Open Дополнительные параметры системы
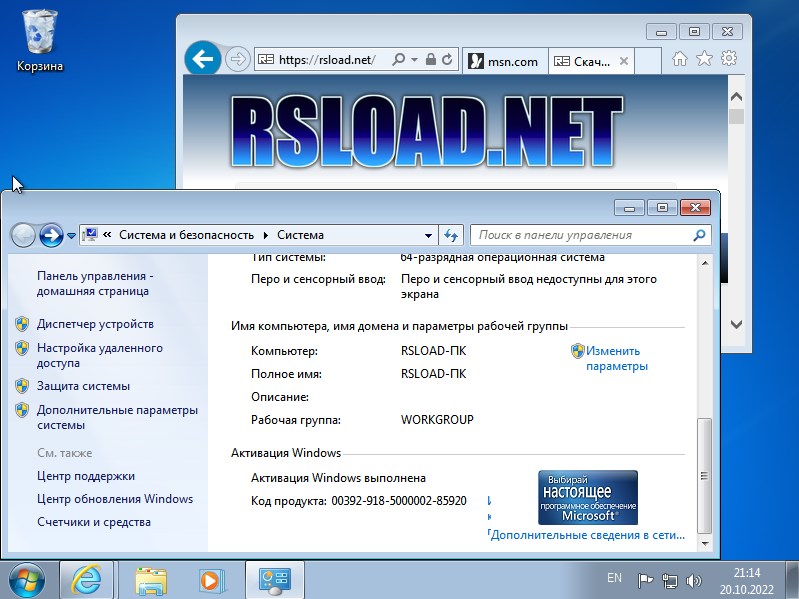799x599 pixels. (x=117, y=418)
